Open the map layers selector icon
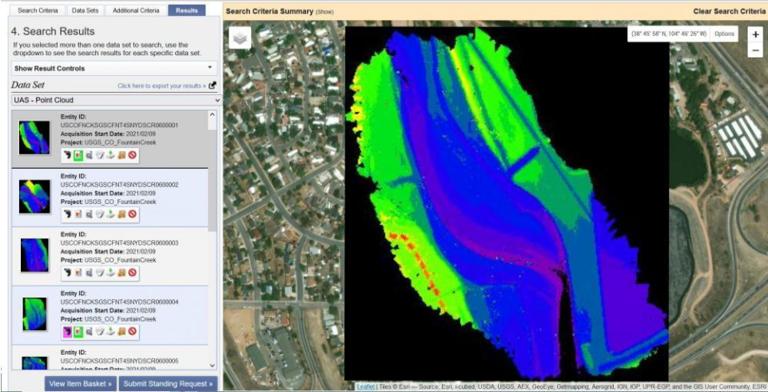This screenshot has width=768, height=392. 240,38
